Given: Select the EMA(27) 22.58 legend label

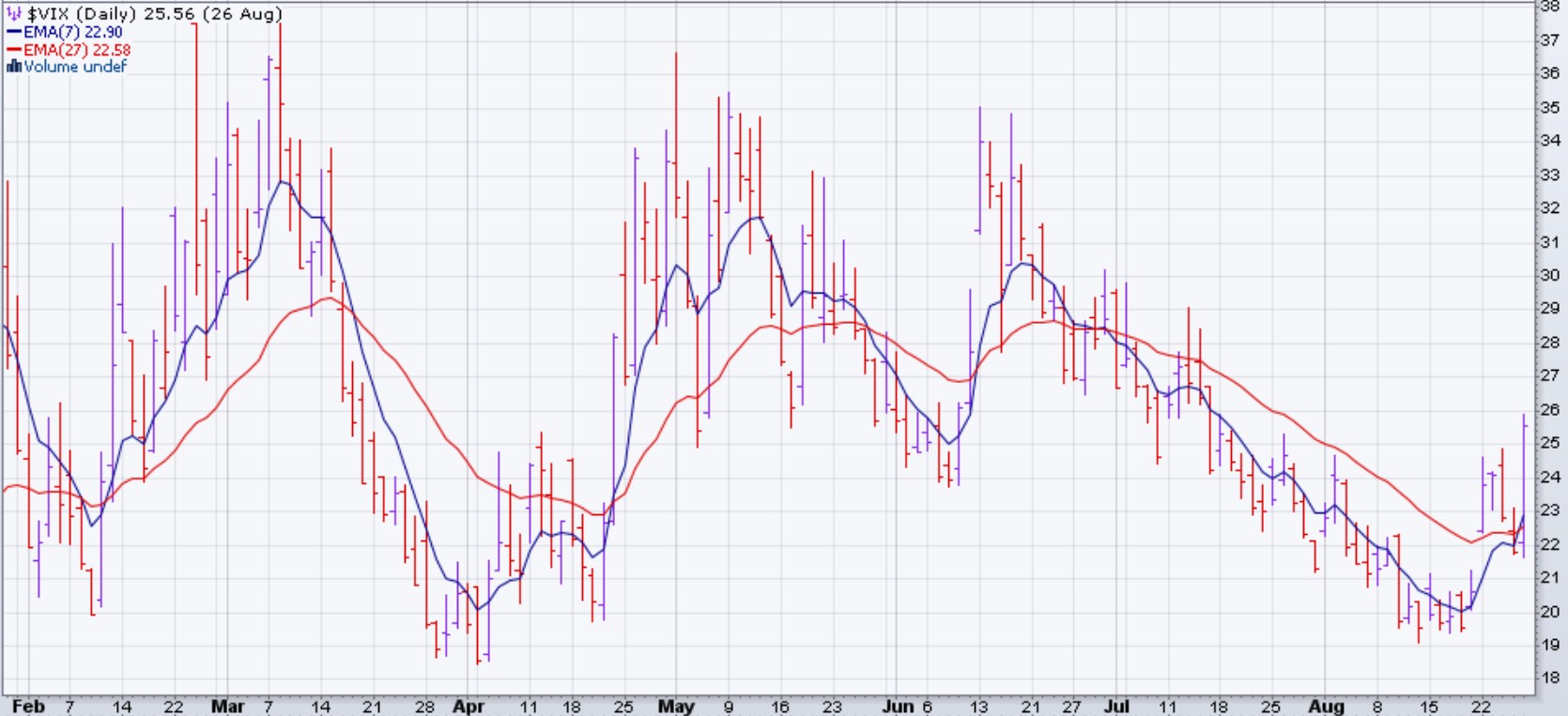Looking at the screenshot, I should point(77,50).
